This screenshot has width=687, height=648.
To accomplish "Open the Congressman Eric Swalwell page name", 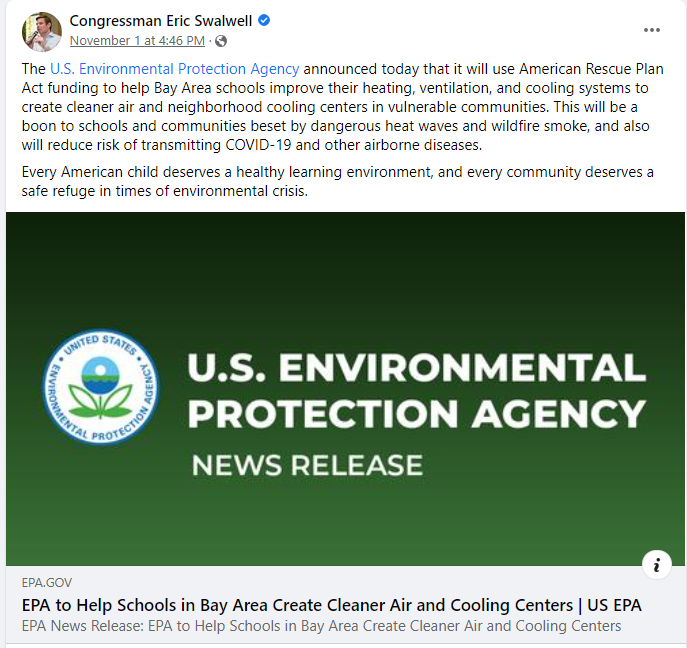I will [x=162, y=21].
